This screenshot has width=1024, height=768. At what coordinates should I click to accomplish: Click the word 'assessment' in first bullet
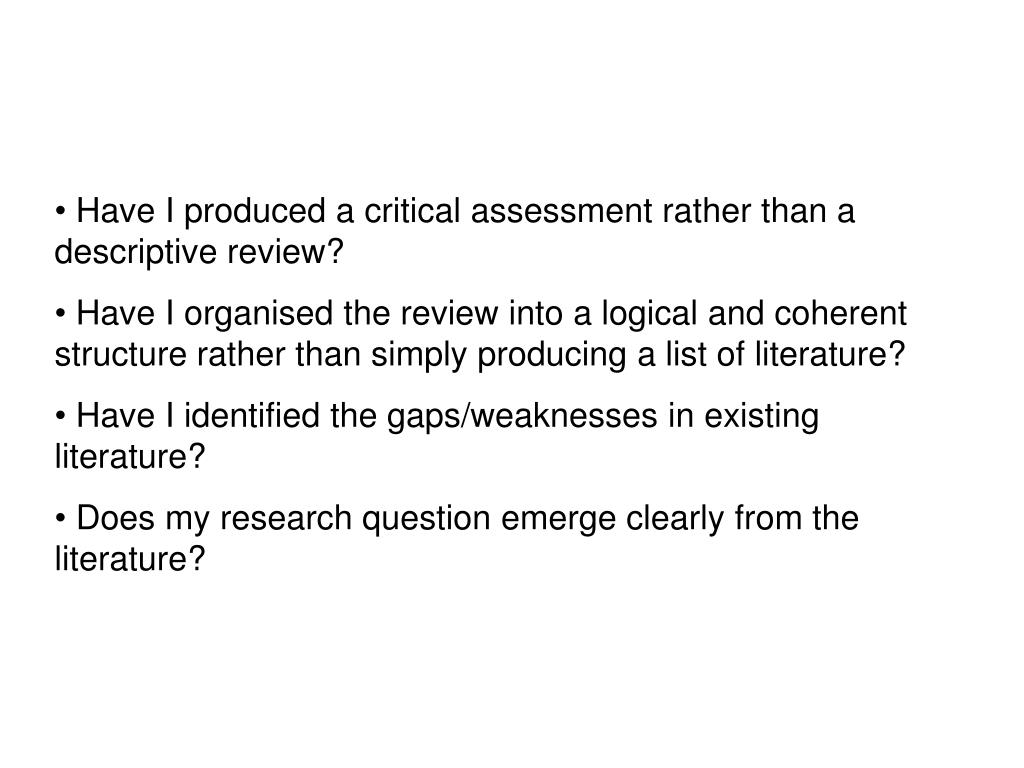click(x=562, y=211)
